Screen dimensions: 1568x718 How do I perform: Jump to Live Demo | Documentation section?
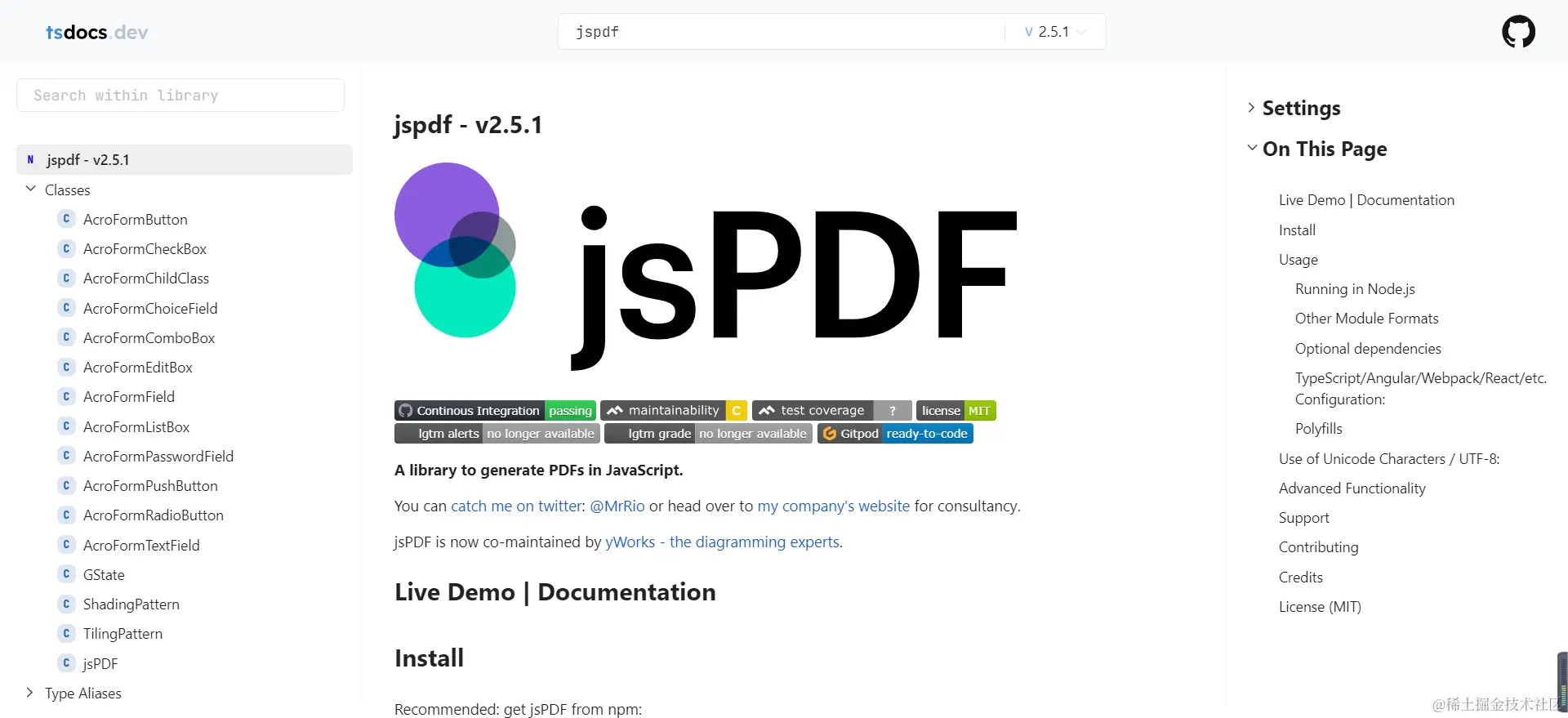click(x=1366, y=200)
